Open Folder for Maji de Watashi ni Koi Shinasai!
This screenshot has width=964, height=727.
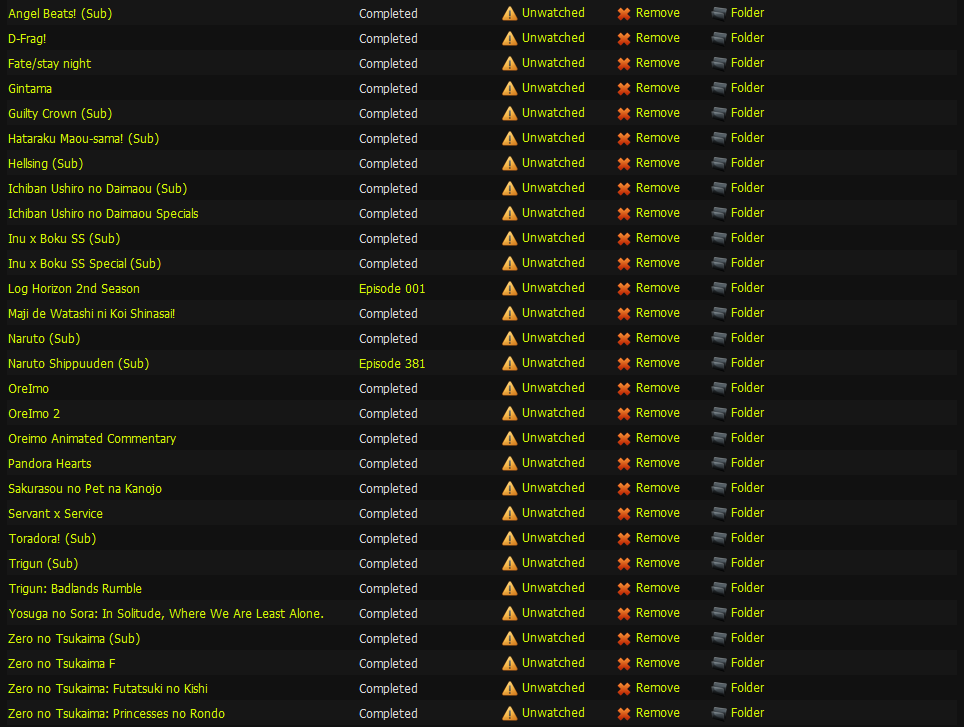747,312
